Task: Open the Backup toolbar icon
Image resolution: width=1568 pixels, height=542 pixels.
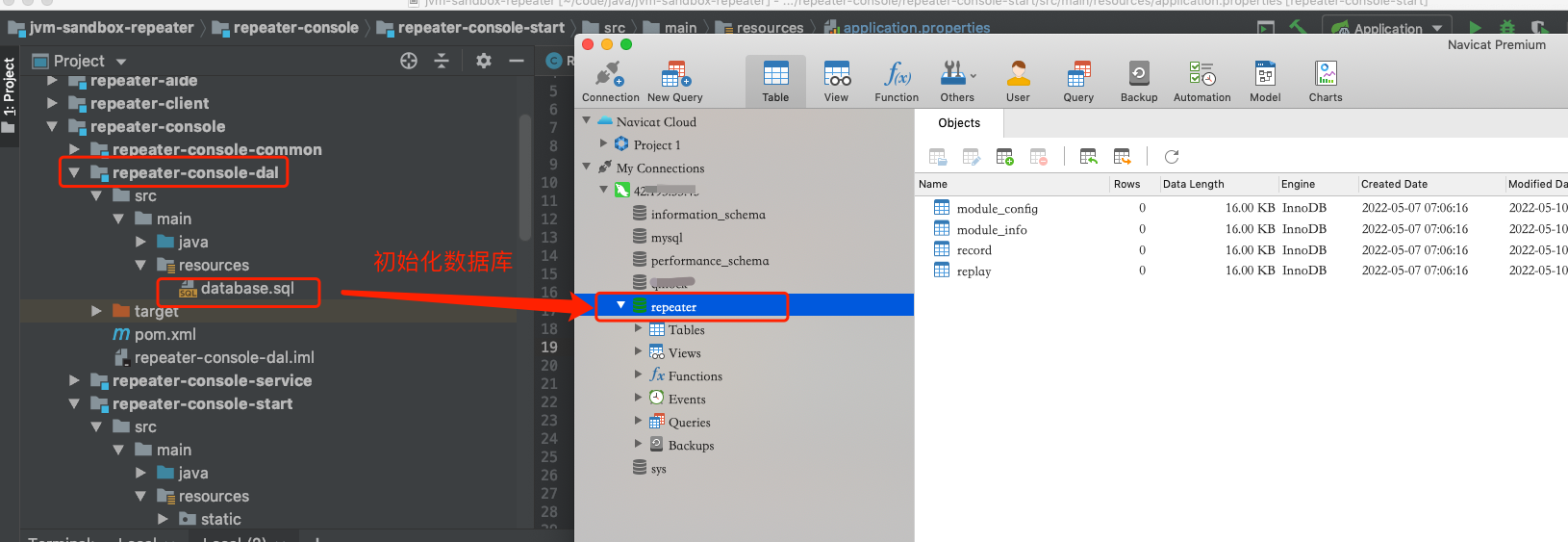Action: (x=1139, y=82)
